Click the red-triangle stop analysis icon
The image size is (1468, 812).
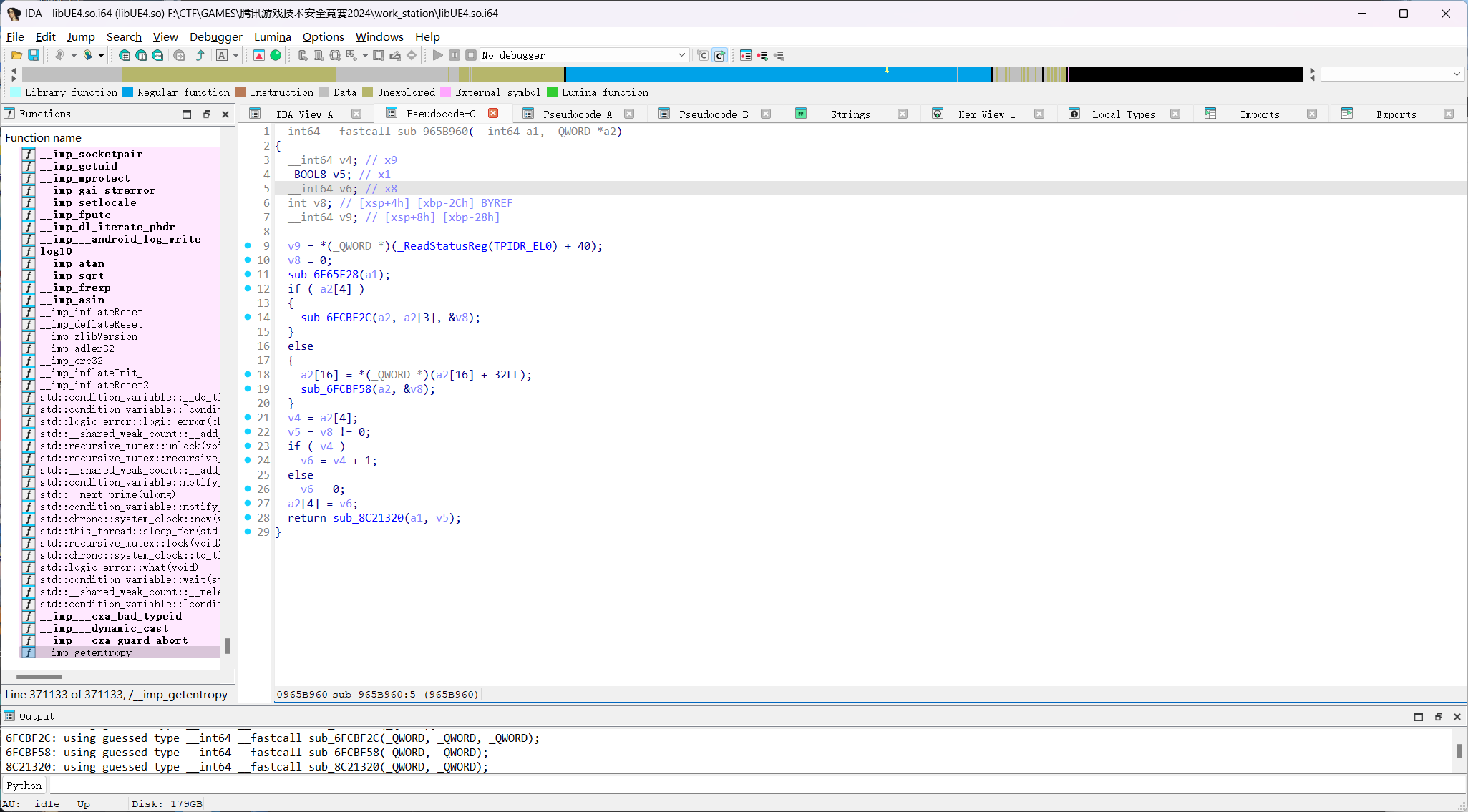pos(259,55)
